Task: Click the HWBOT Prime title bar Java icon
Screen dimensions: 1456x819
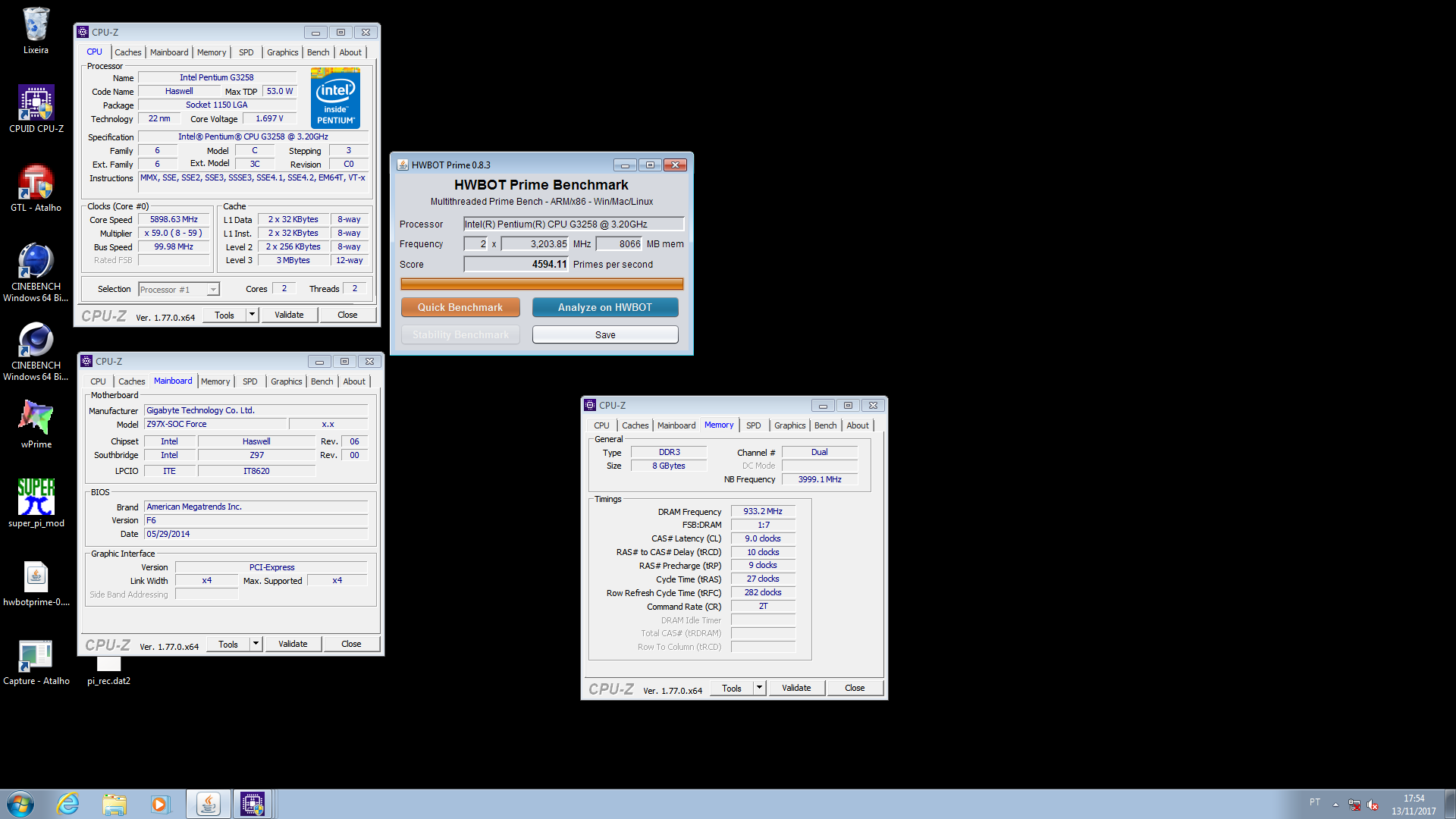Action: coord(403,165)
